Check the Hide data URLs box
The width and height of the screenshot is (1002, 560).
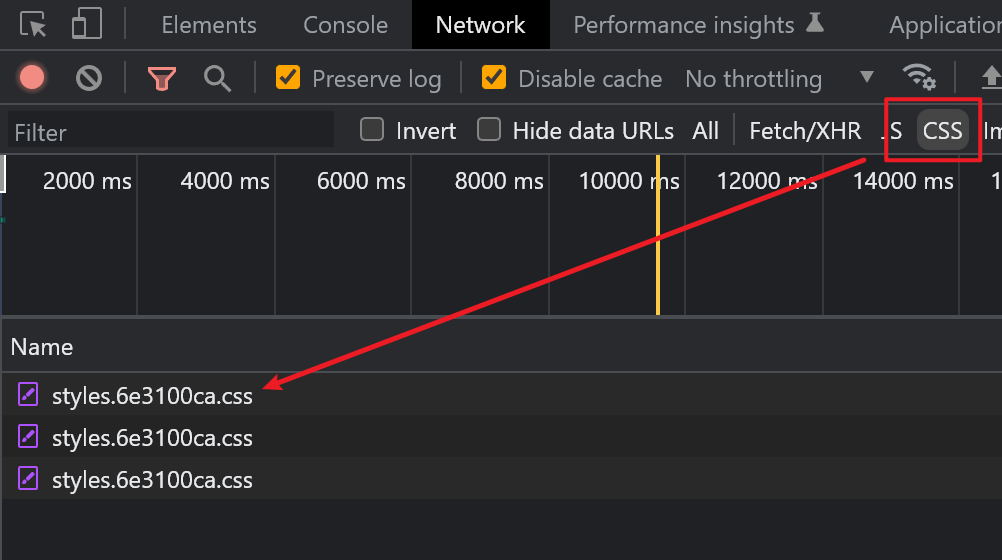489,130
